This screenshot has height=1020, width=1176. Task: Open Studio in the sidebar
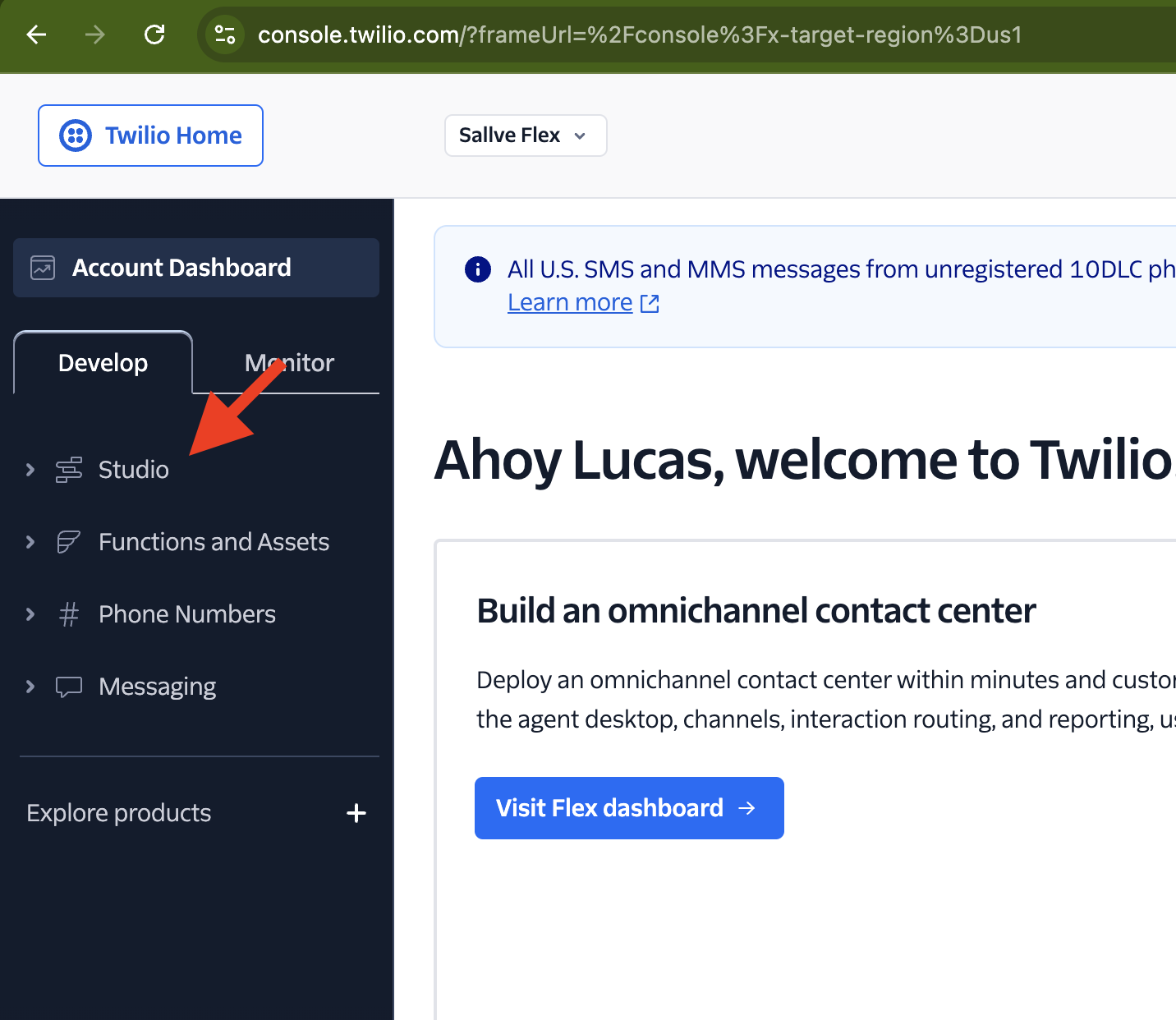(134, 470)
